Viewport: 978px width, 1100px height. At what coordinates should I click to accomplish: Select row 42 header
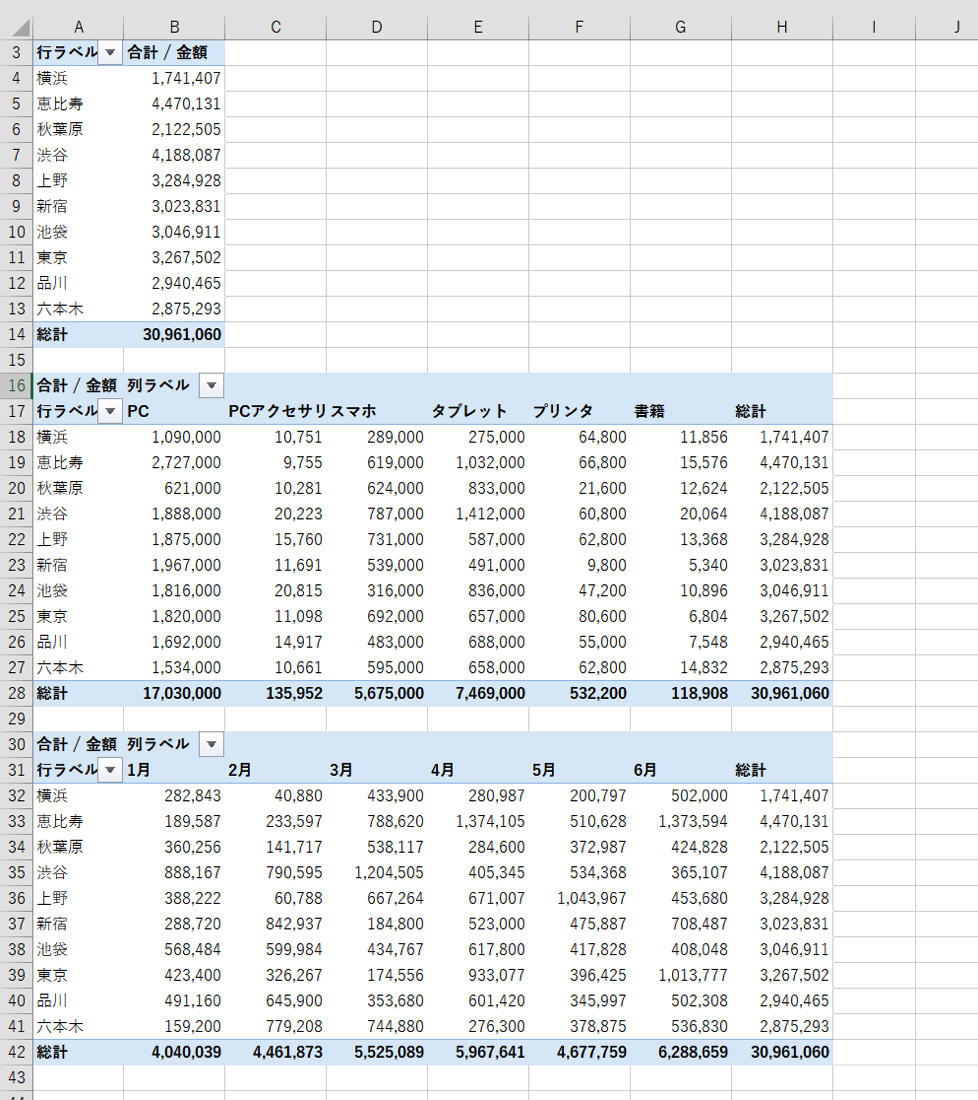coord(16,1052)
